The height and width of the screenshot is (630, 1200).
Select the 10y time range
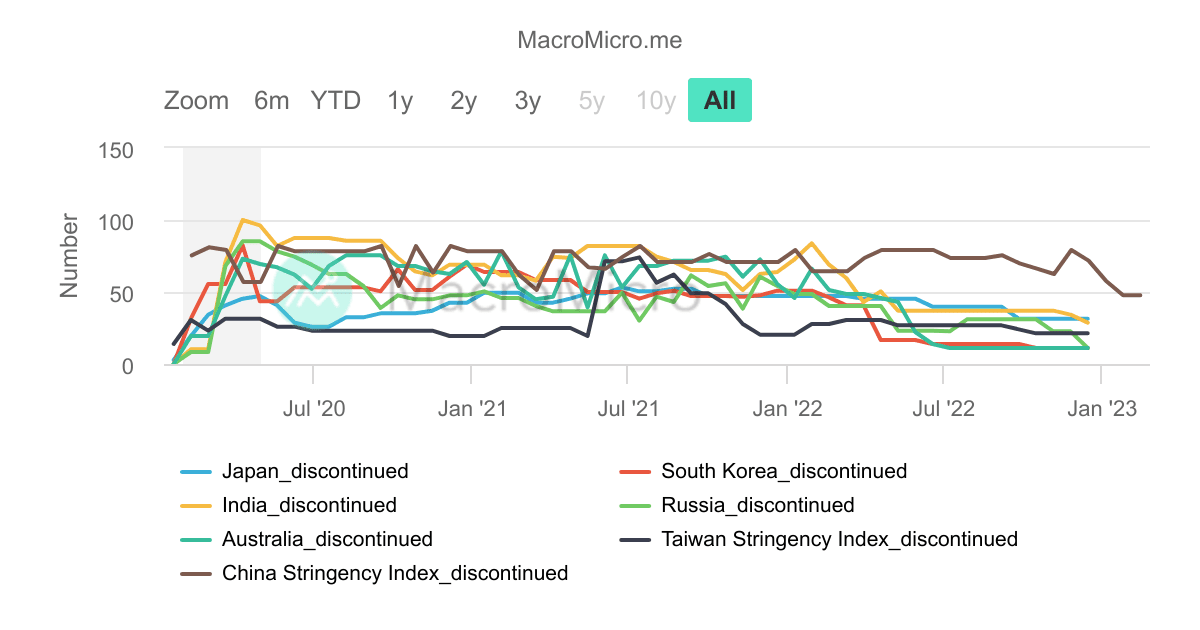655,100
